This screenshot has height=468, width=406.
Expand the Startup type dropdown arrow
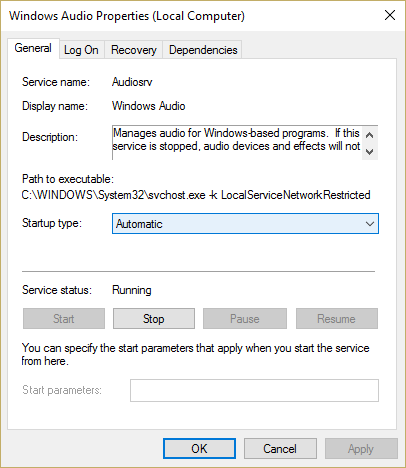click(x=370, y=224)
